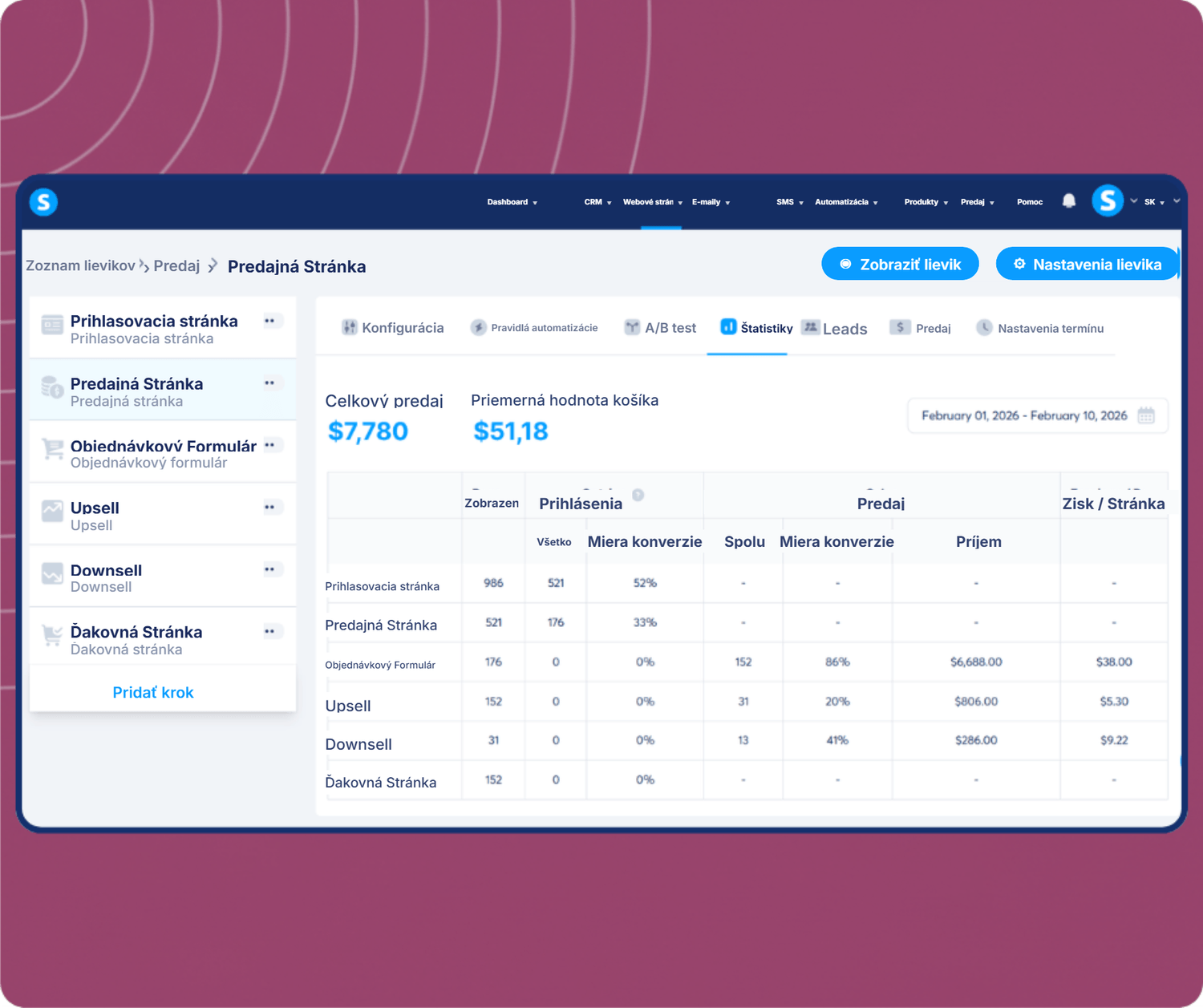Open the Webové strán dropdown in navbar
Screen dimensions: 1203x1008
[653, 202]
